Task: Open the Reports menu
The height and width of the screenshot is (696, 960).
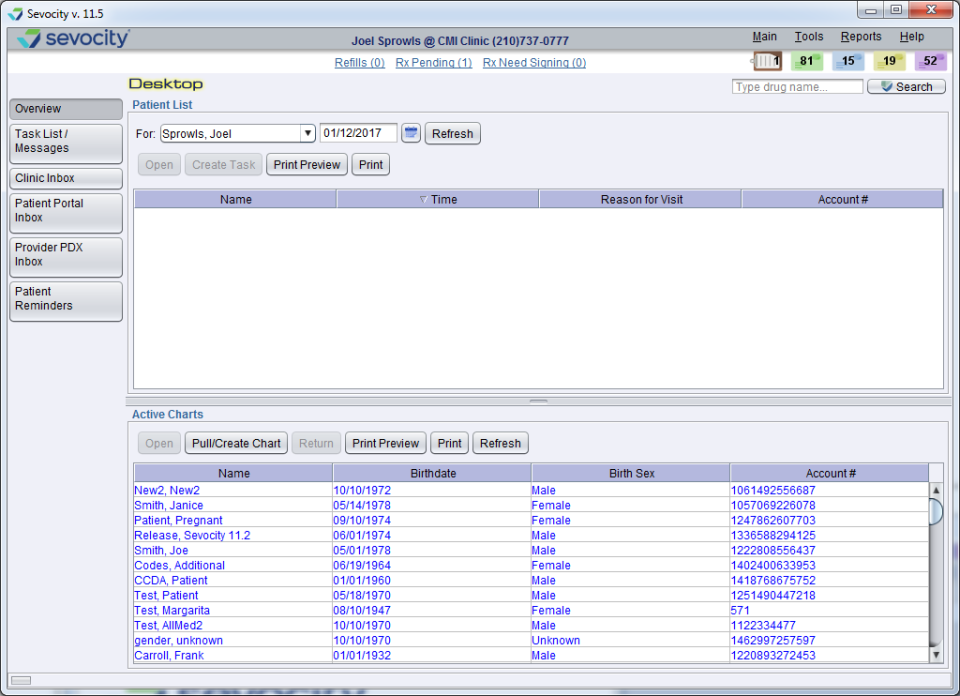Action: [861, 36]
